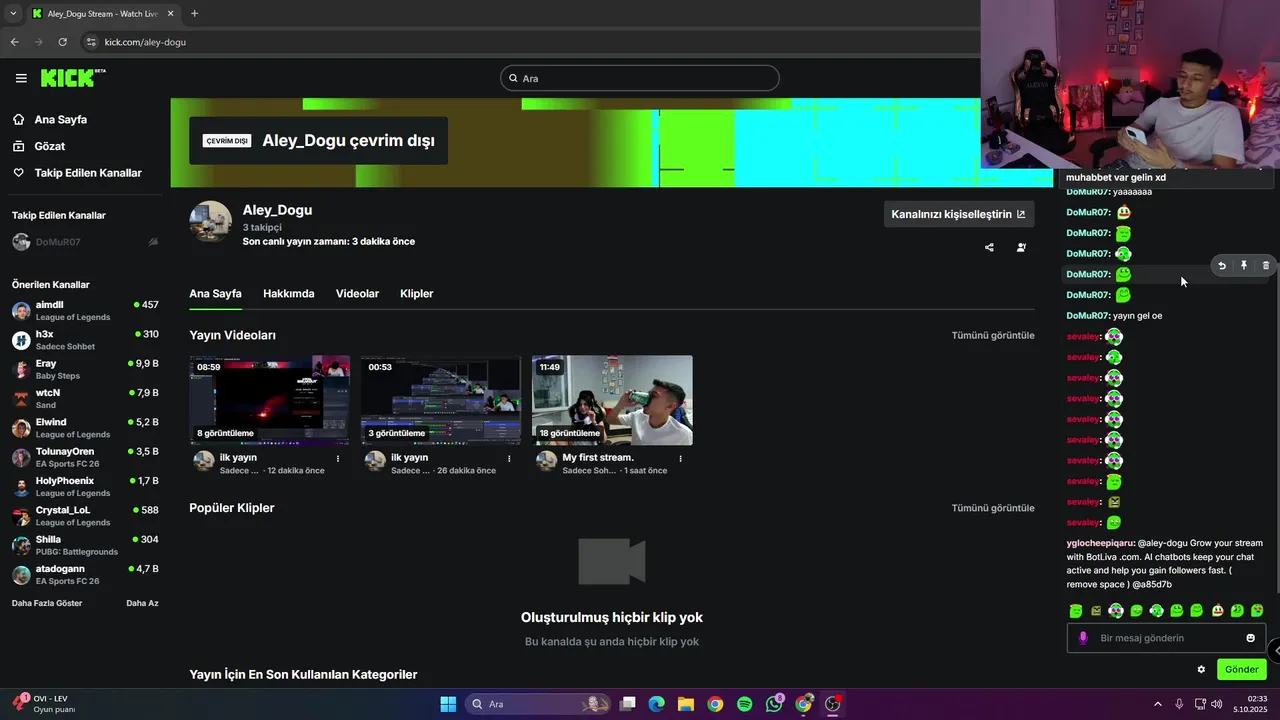Image resolution: width=1280 pixels, height=720 pixels.
Task: Open Spotify from the taskbar
Action: (745, 704)
